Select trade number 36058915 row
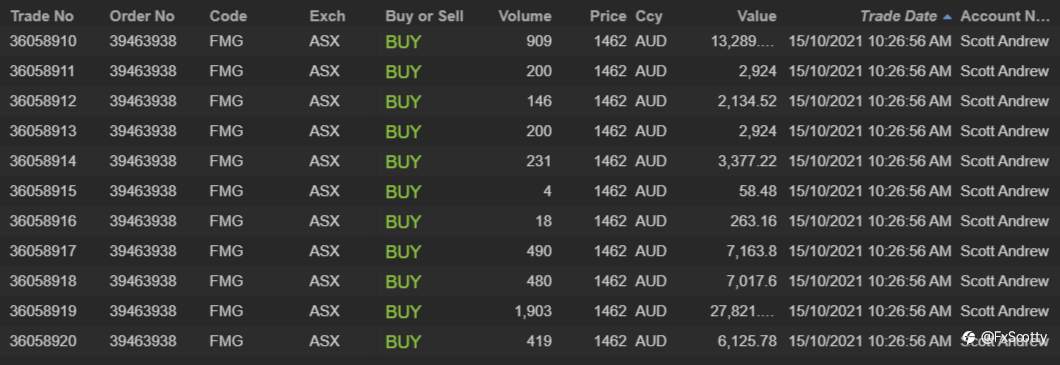Viewport: 1060px width, 365px height. click(530, 191)
